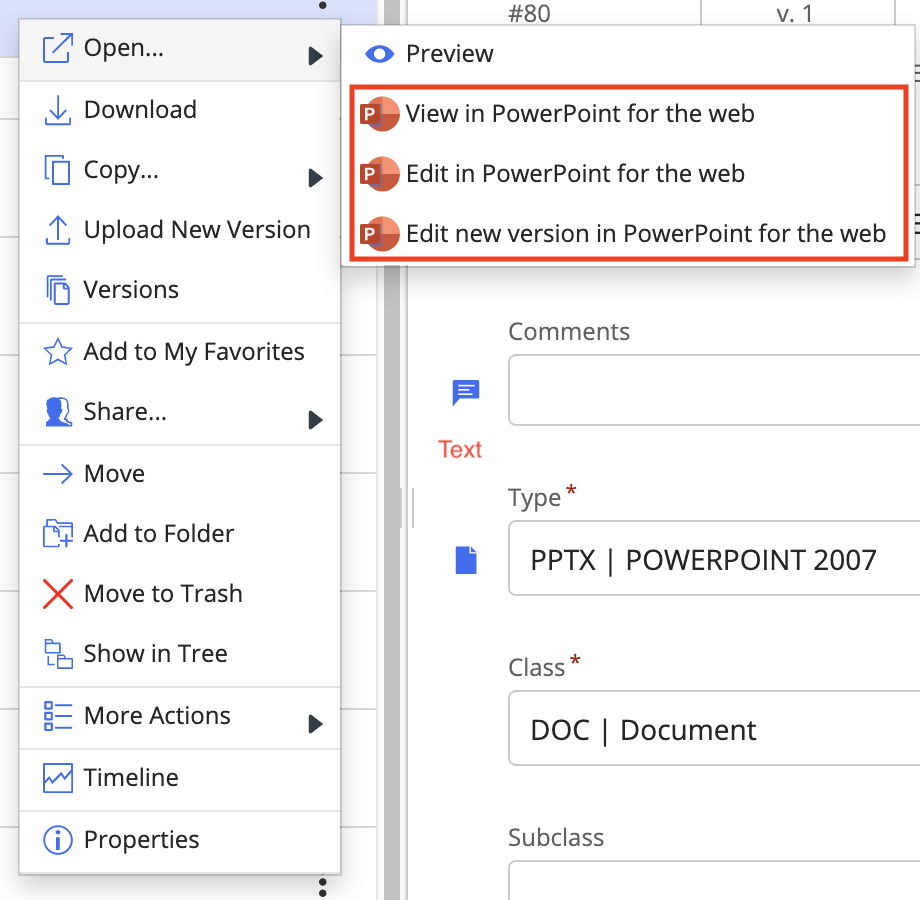The width and height of the screenshot is (920, 900).
Task: Click the Show in Tree icon
Action: point(58,654)
